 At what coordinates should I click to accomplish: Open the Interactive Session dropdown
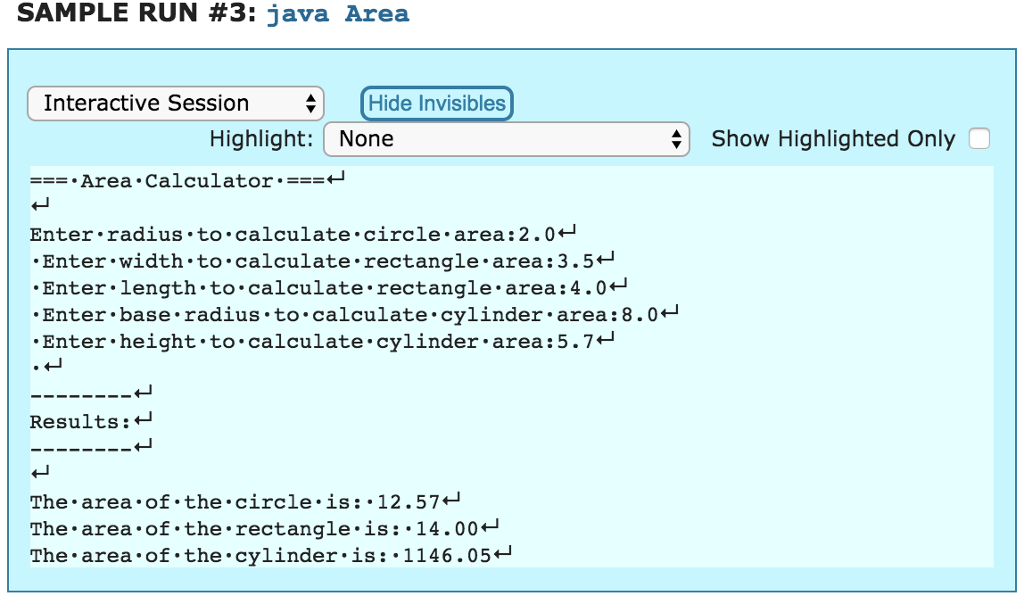point(175,103)
